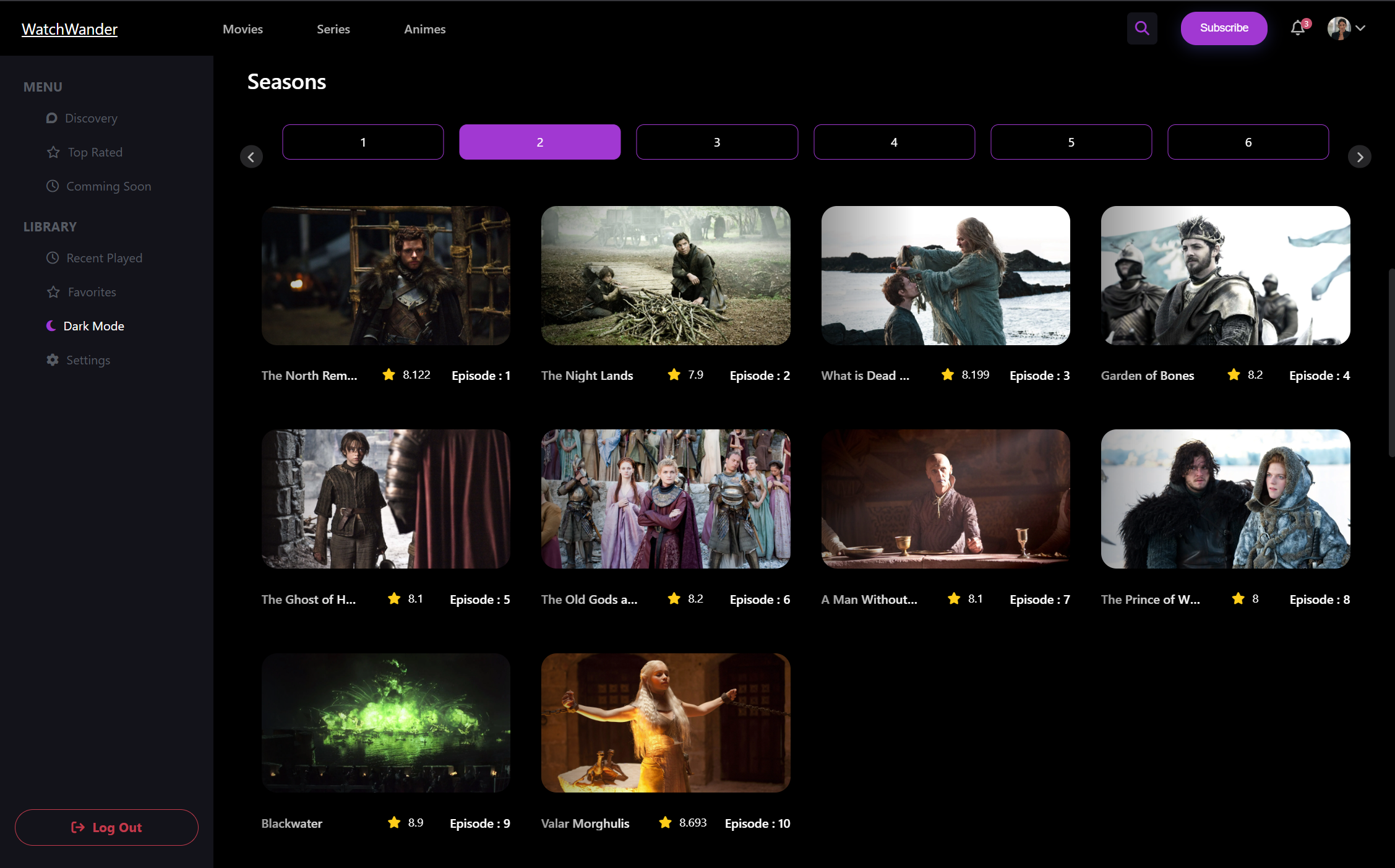Click the Blackwater episode title
1395x868 pixels.
click(x=292, y=823)
